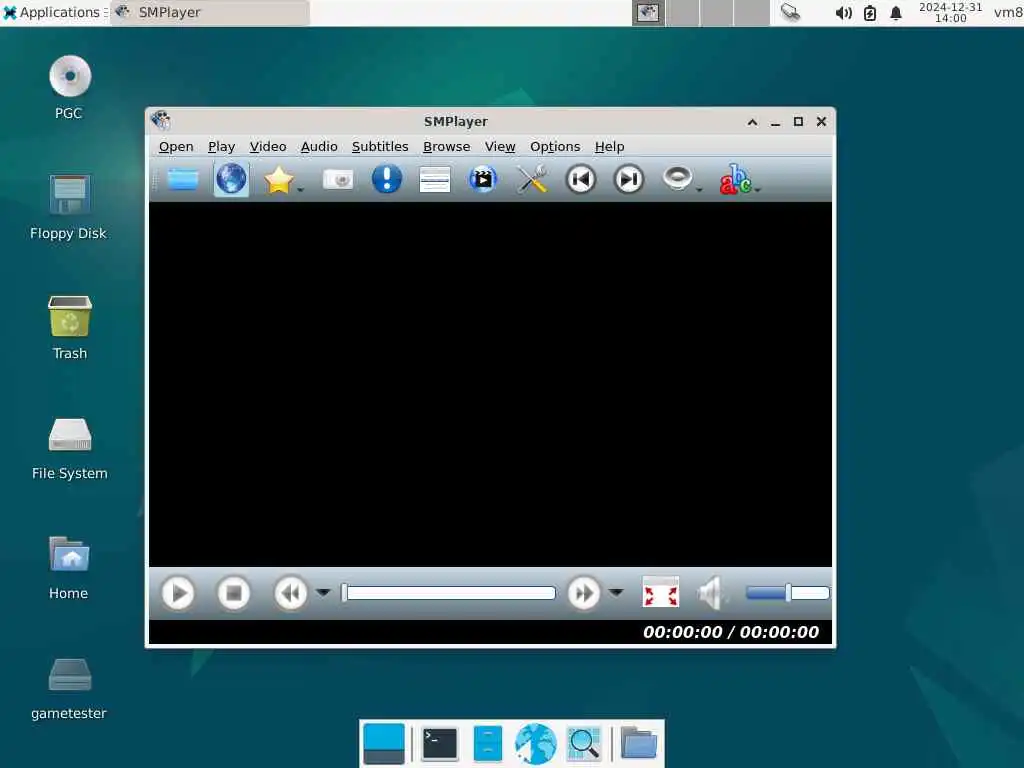This screenshot has height=768, width=1024.
Task: Click the subtitles abc icon
Action: pyautogui.click(x=735, y=180)
